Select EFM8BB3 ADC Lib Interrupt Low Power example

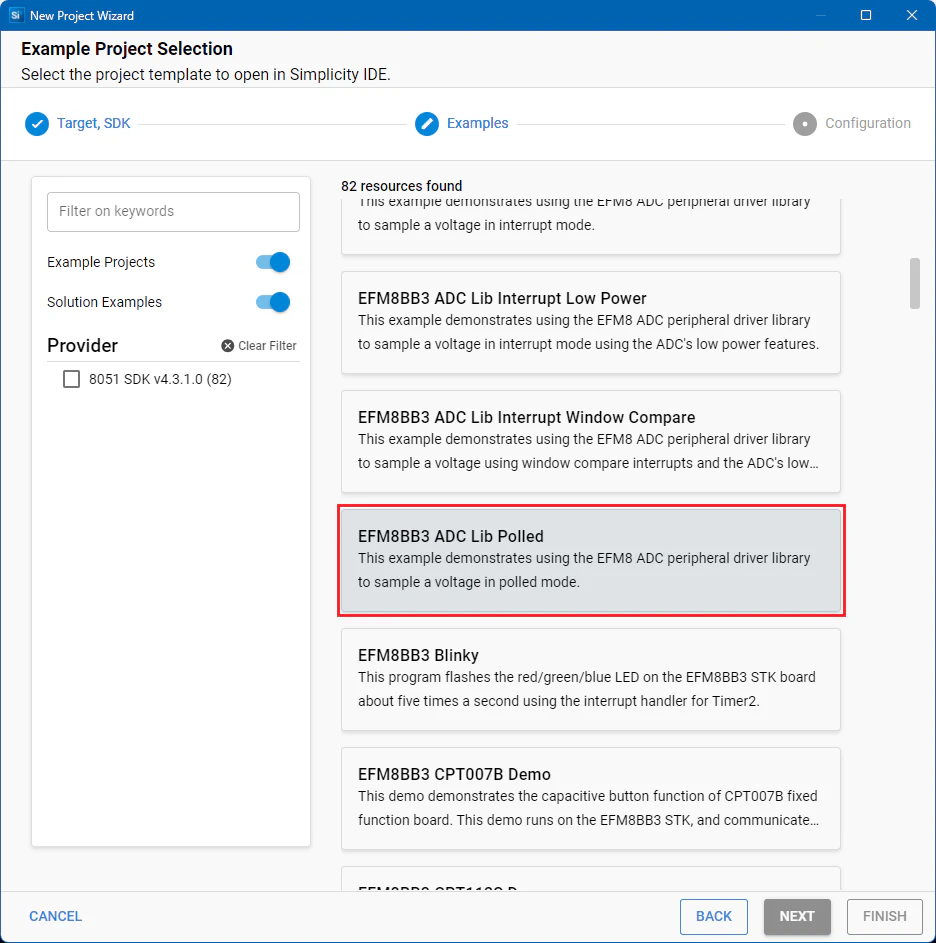click(x=590, y=322)
